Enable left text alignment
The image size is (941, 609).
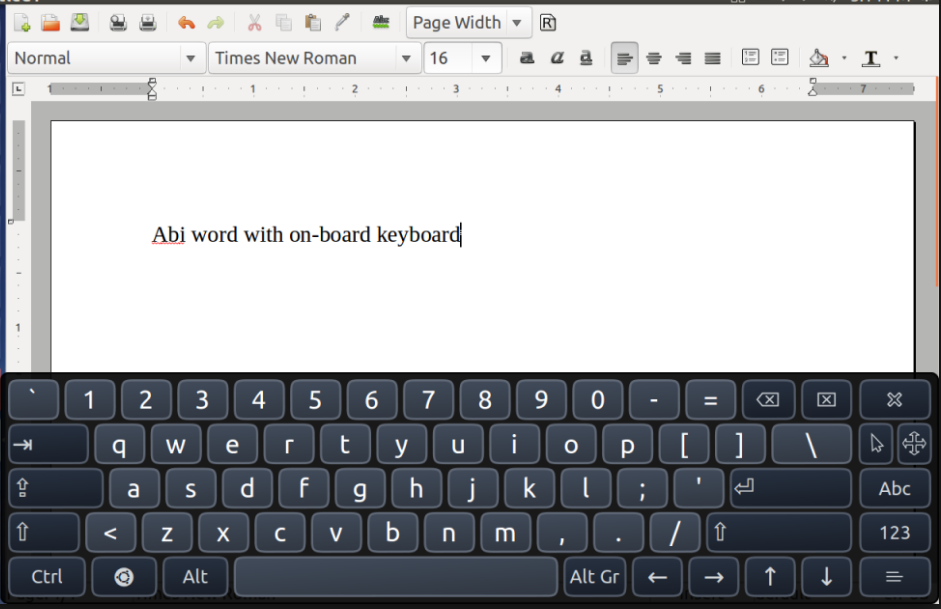pyautogui.click(x=624, y=58)
